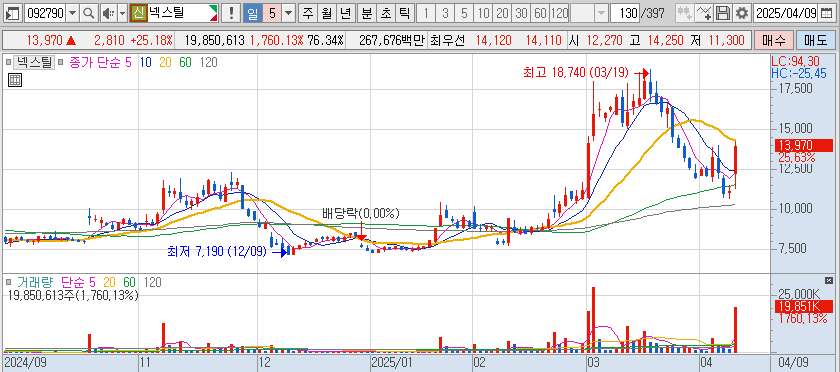Viewport: 840px width, 372px height.
Task: Click the 매도 sell button
Action: click(815, 40)
